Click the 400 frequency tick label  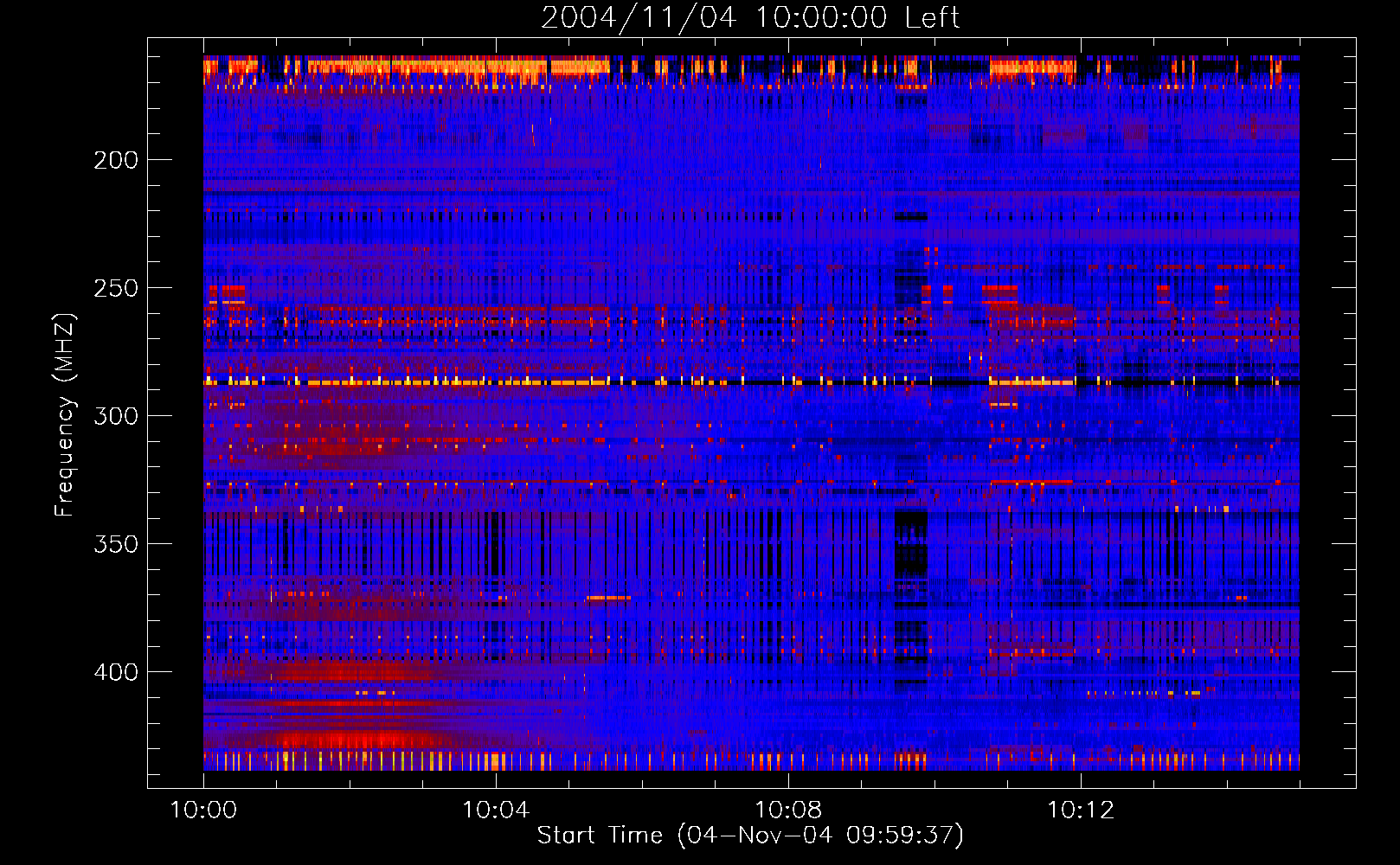[x=116, y=672]
